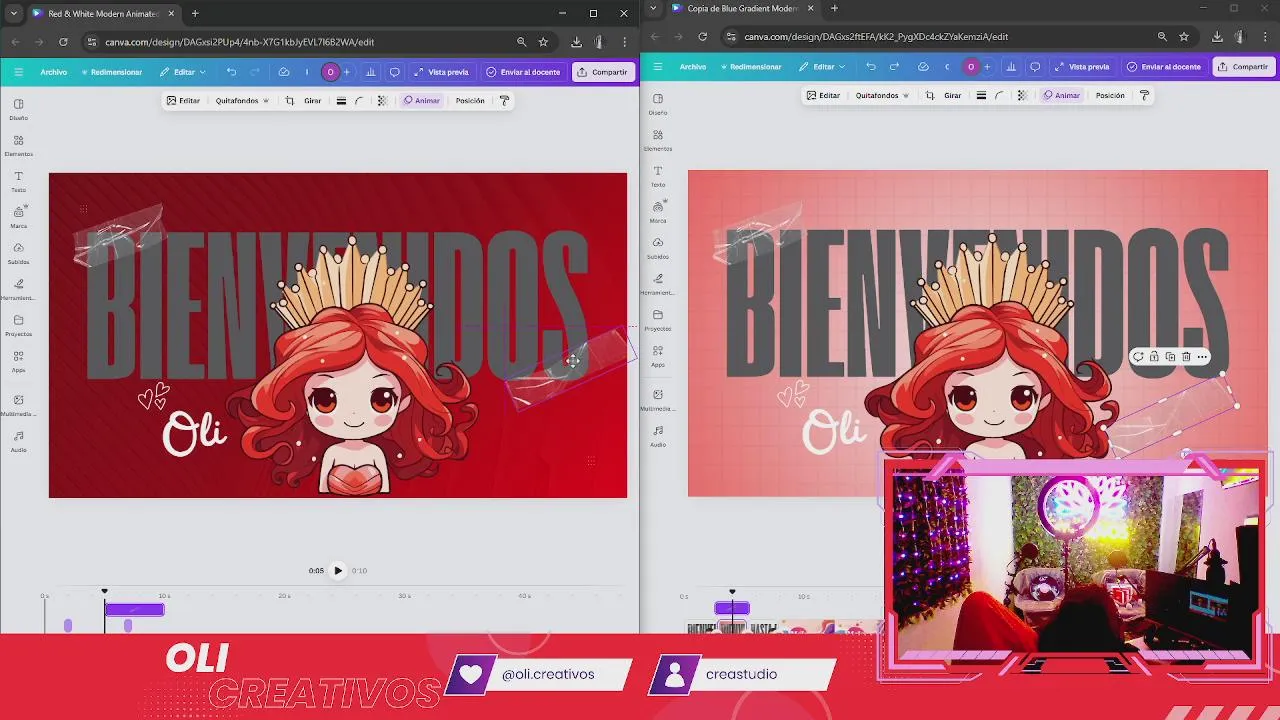Open transparency checker icon in left toolbar
This screenshot has height=720, width=1280.
click(382, 101)
